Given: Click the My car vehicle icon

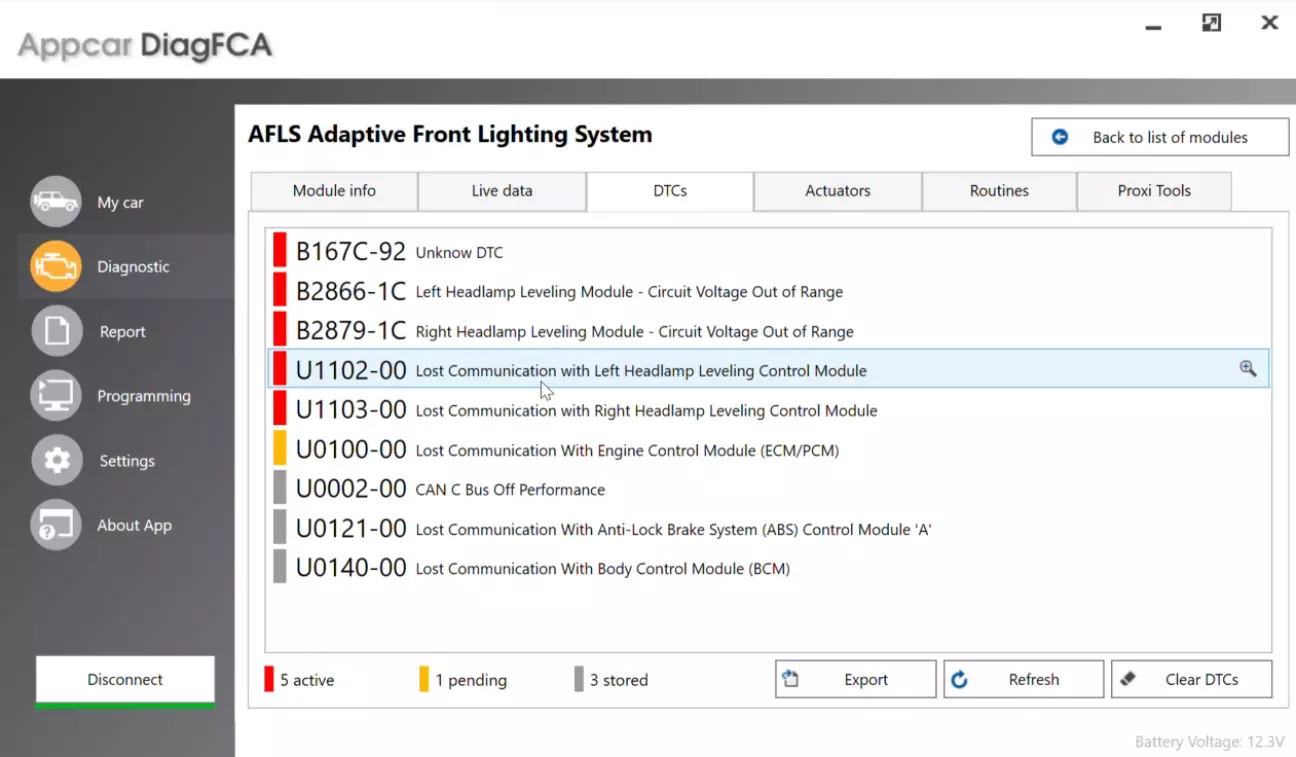Looking at the screenshot, I should [56, 202].
